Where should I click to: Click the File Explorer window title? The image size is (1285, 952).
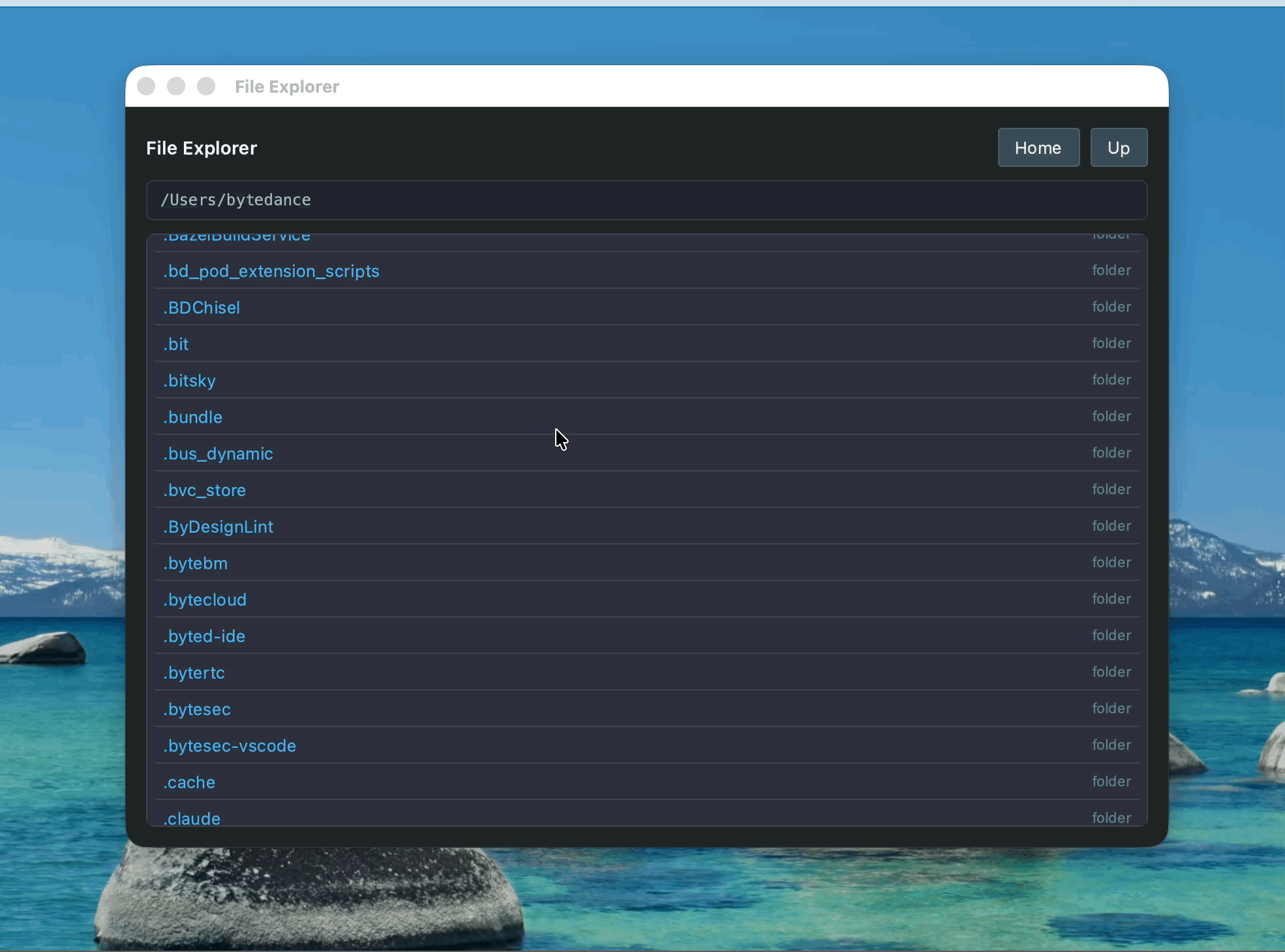click(287, 87)
